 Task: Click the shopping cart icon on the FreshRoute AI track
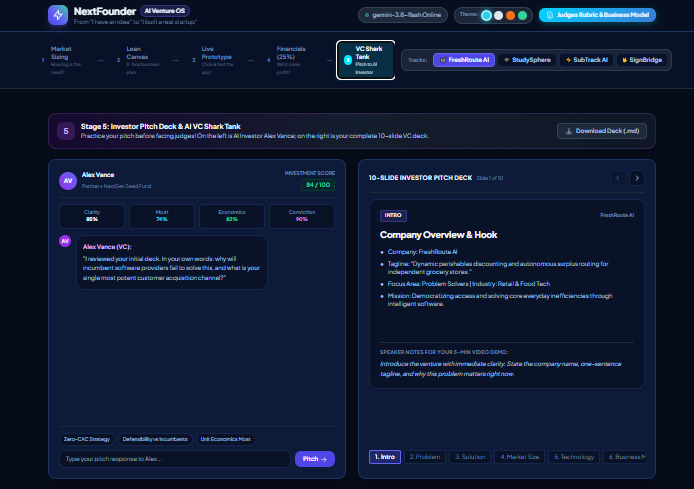pyautogui.click(x=443, y=60)
